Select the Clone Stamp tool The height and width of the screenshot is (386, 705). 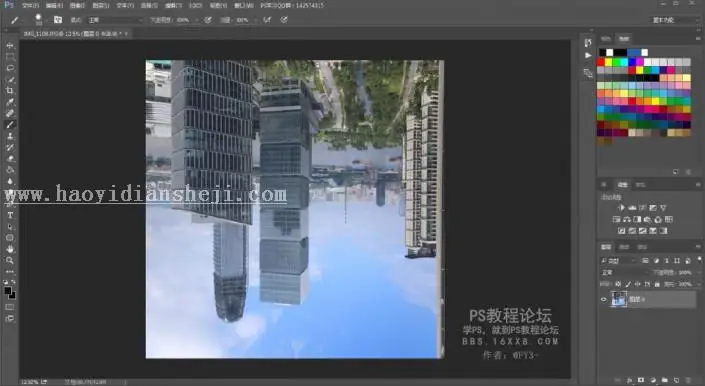click(10, 136)
